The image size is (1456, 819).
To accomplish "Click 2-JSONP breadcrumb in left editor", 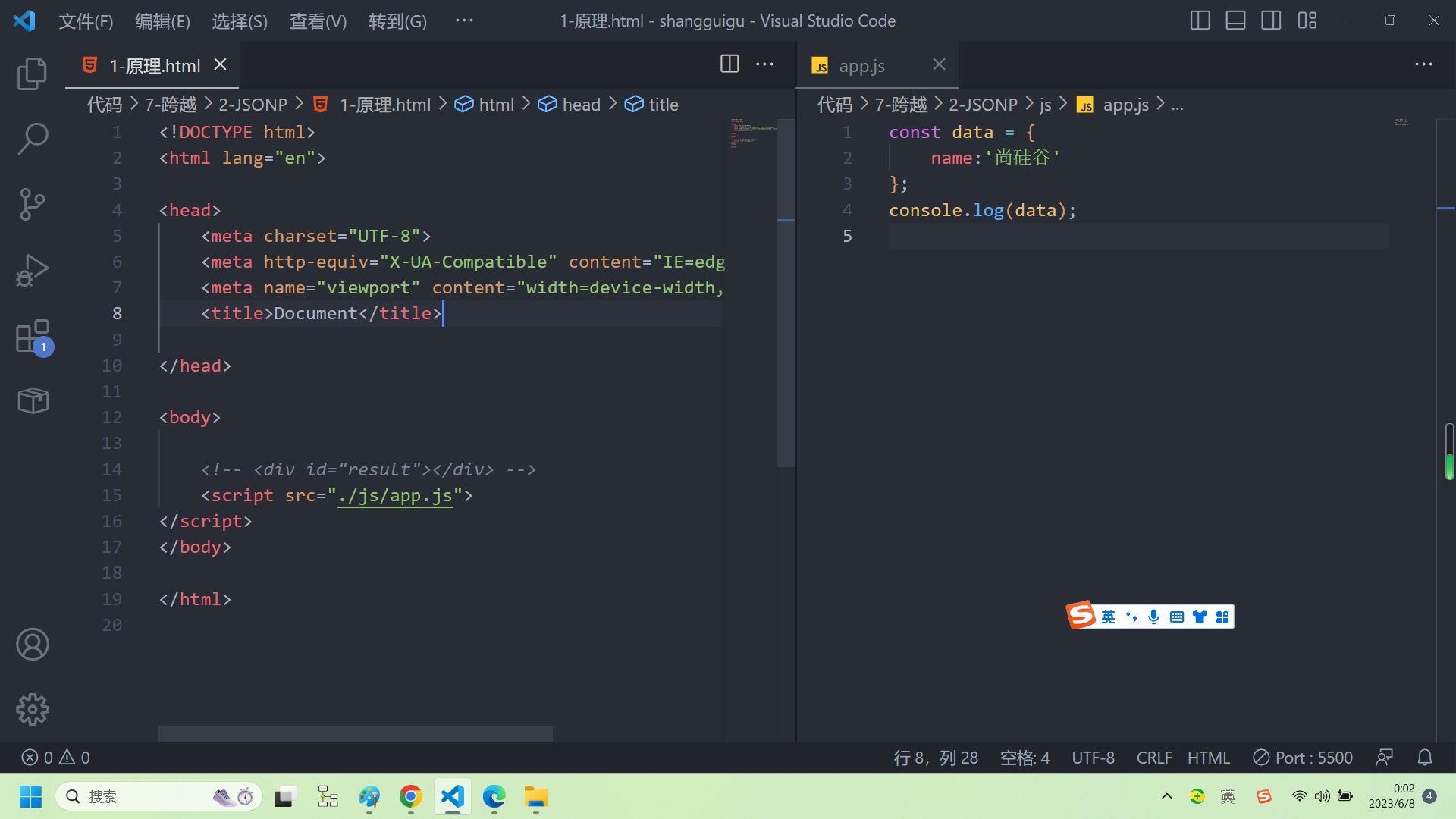I will (253, 105).
